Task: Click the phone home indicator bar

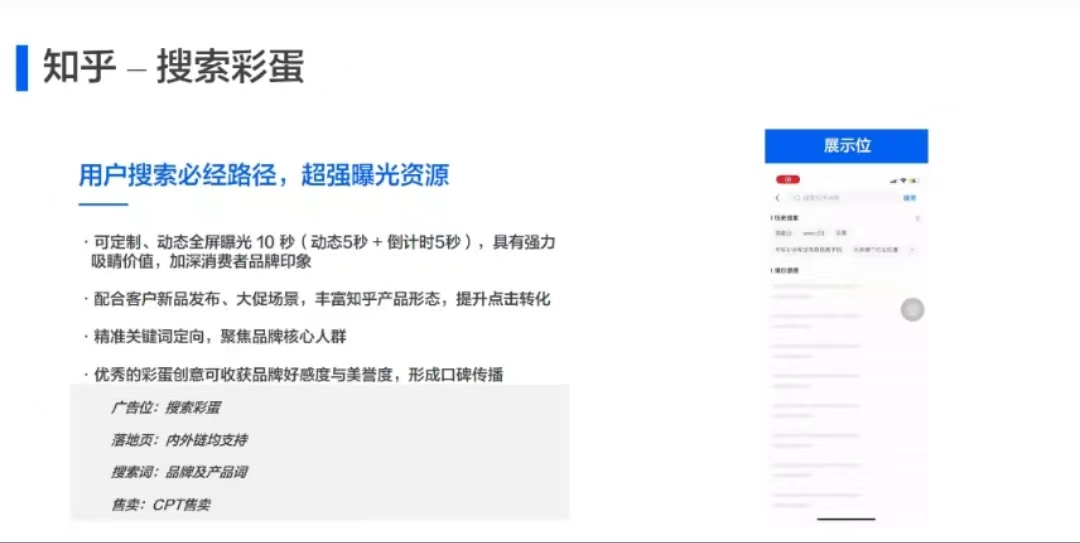Action: pos(846,519)
